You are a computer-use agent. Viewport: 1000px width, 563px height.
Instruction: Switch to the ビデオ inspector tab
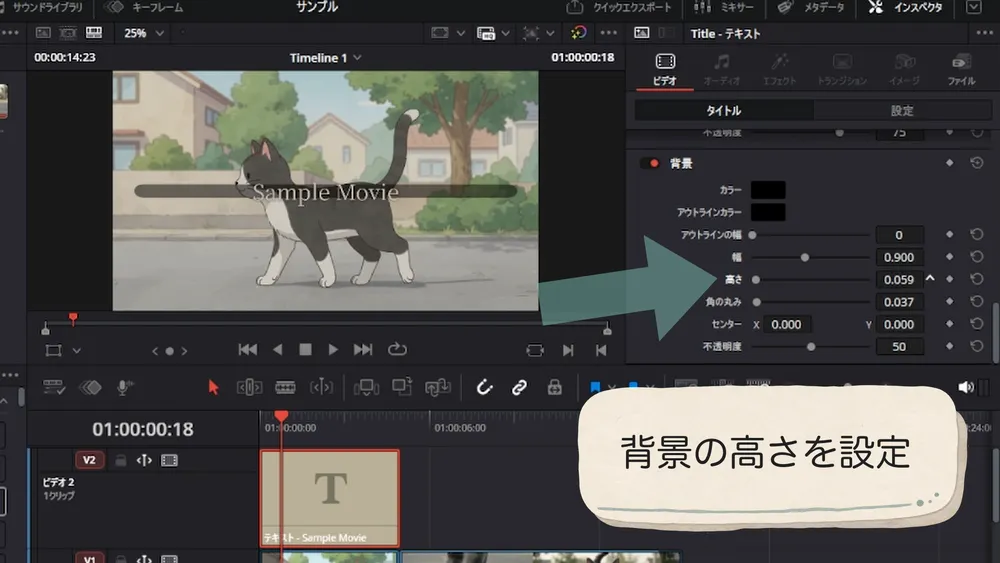[x=665, y=69]
